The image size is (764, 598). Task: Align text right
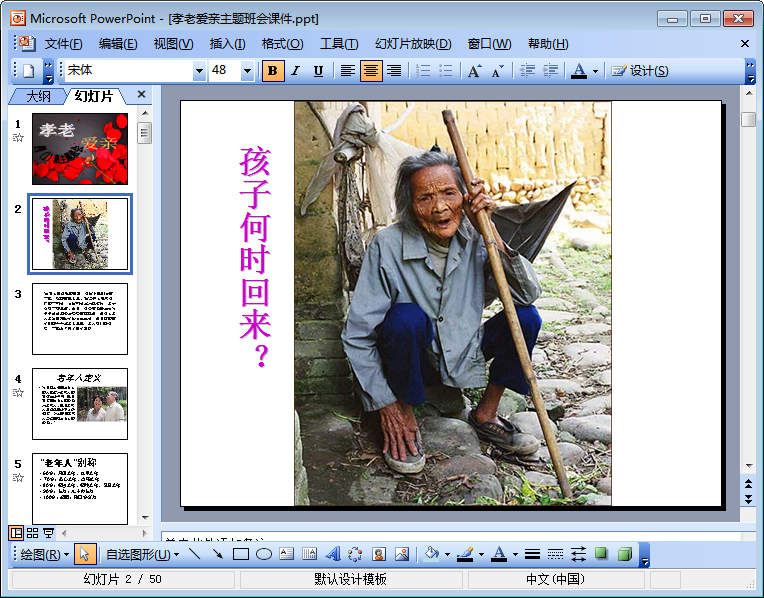[x=394, y=71]
